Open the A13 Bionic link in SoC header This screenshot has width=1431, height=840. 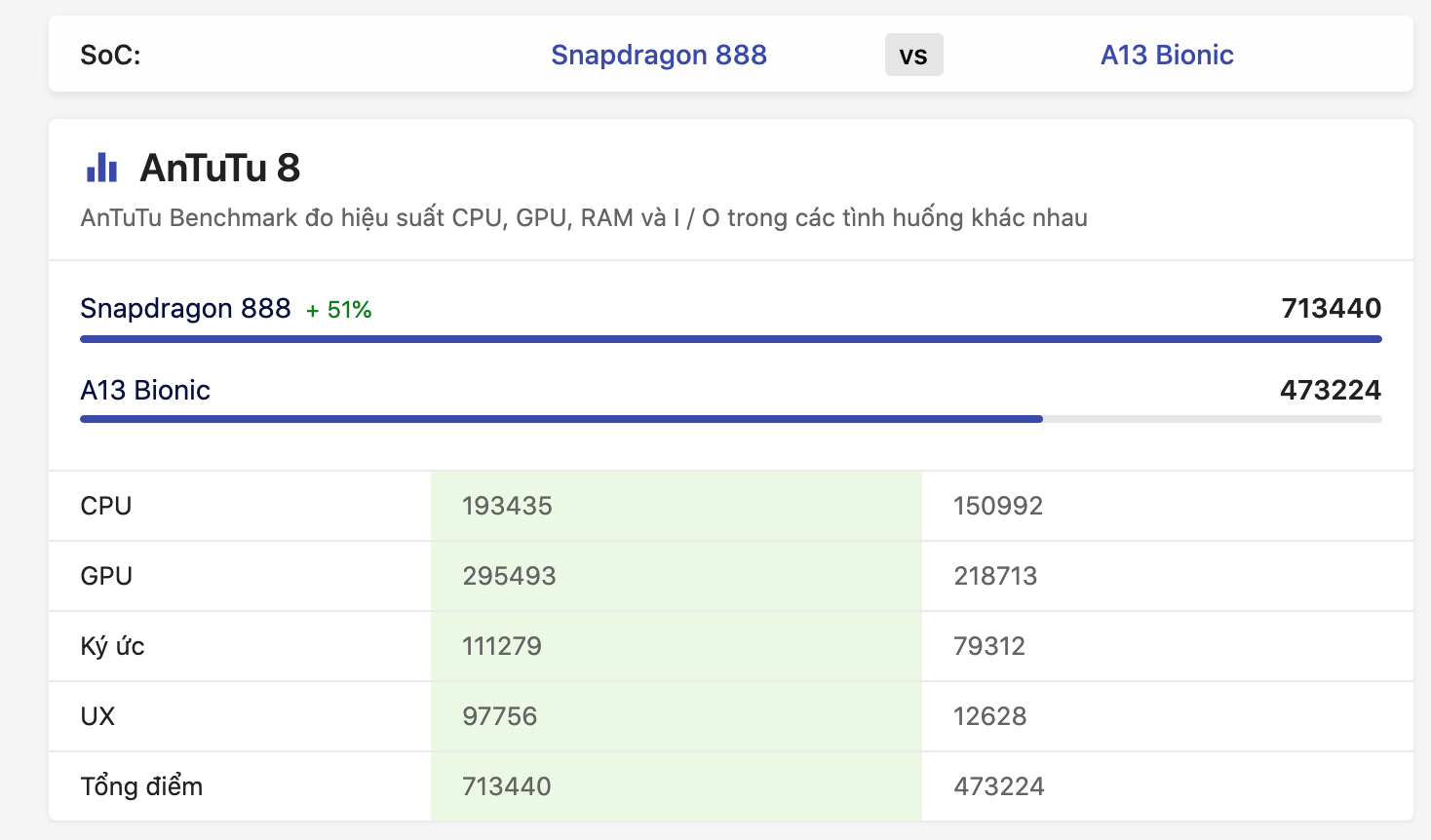1167,55
